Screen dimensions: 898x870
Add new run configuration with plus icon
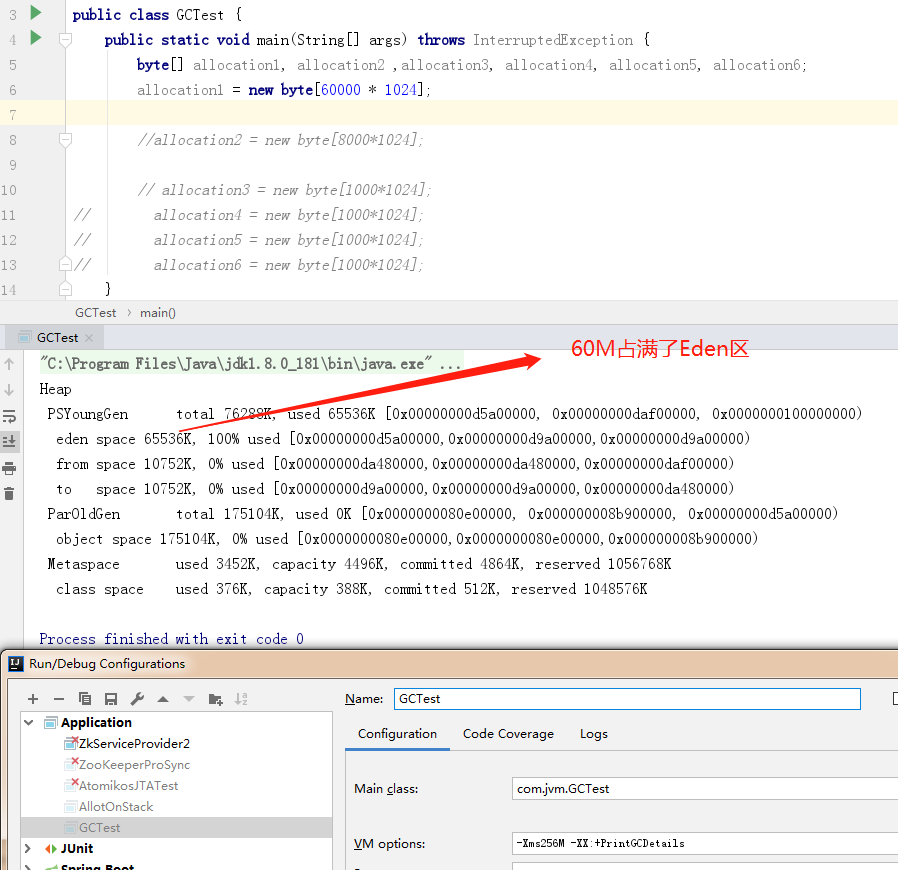(x=33, y=699)
